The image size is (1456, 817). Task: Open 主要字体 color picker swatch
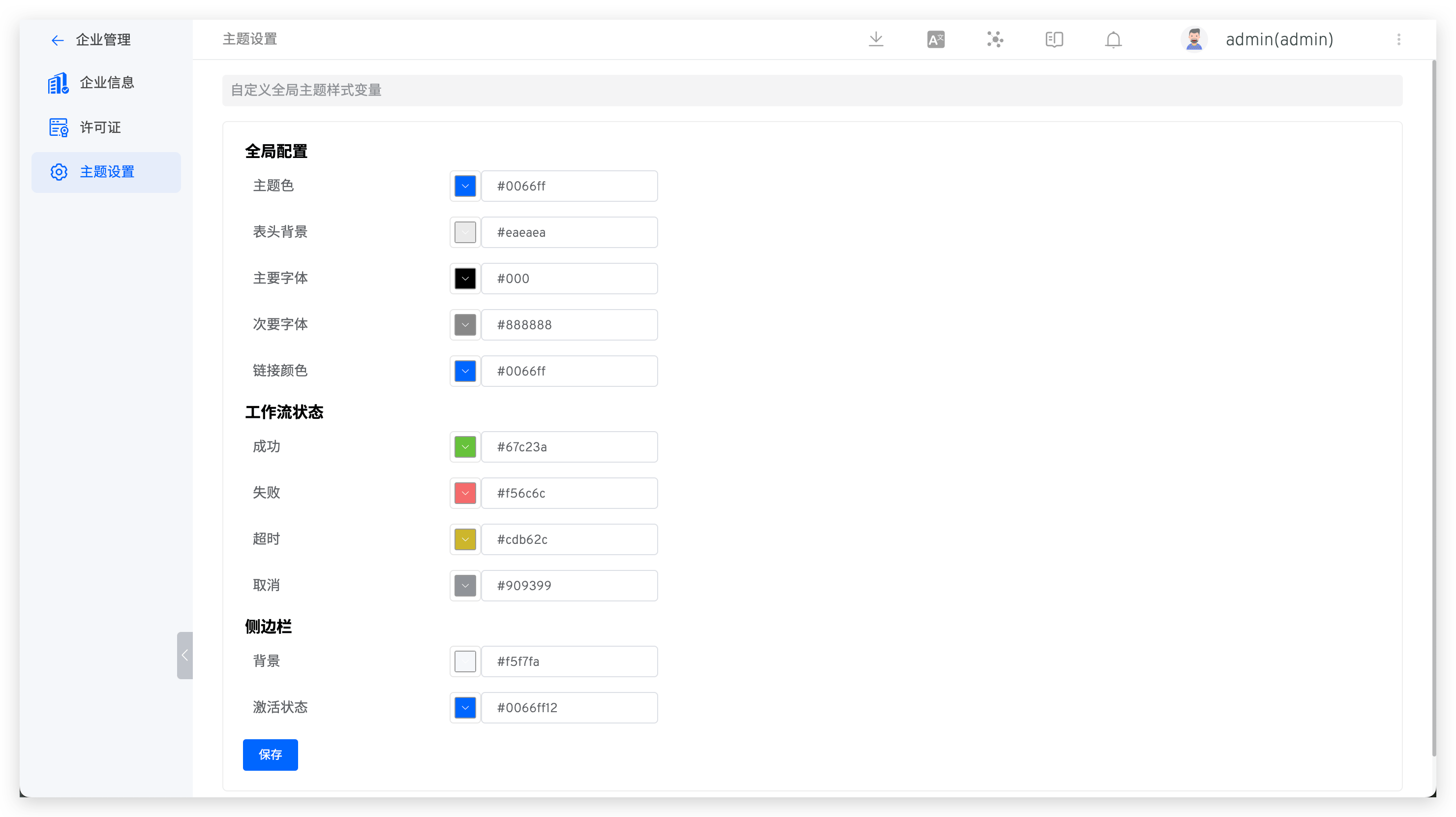(x=465, y=279)
